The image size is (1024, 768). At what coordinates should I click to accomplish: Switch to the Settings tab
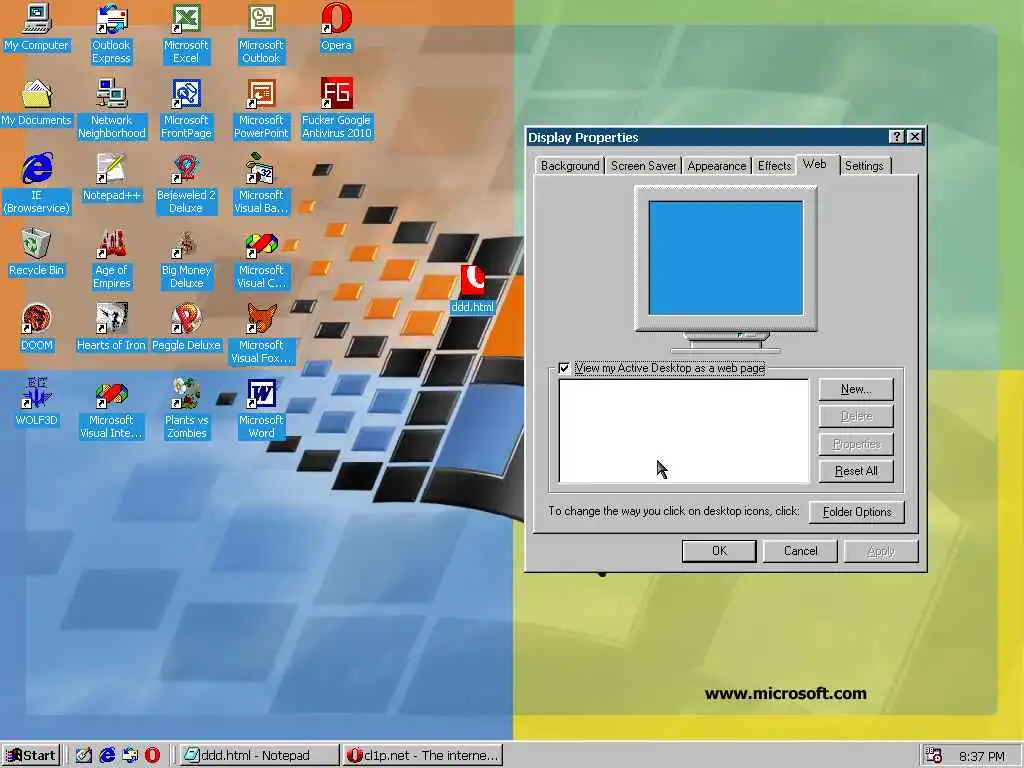click(864, 166)
